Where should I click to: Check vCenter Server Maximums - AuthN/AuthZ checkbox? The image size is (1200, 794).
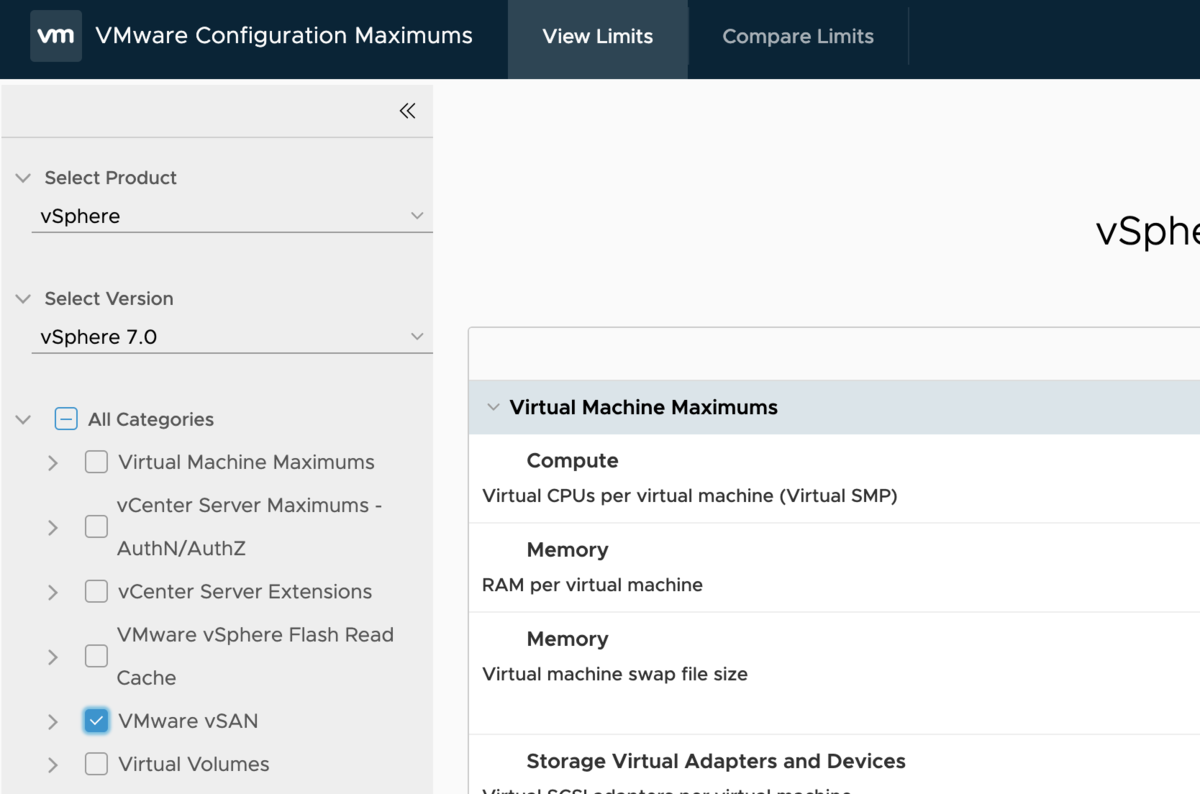96,527
